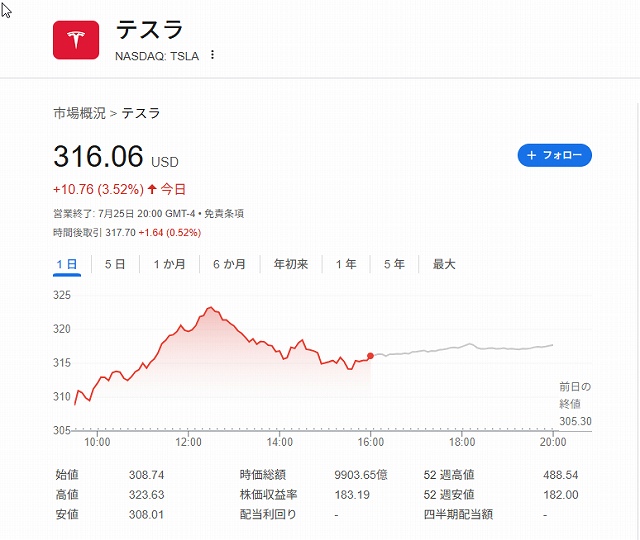Click the 四半期配当額 label
Viewport: 640px width, 540px height.
pos(458,514)
